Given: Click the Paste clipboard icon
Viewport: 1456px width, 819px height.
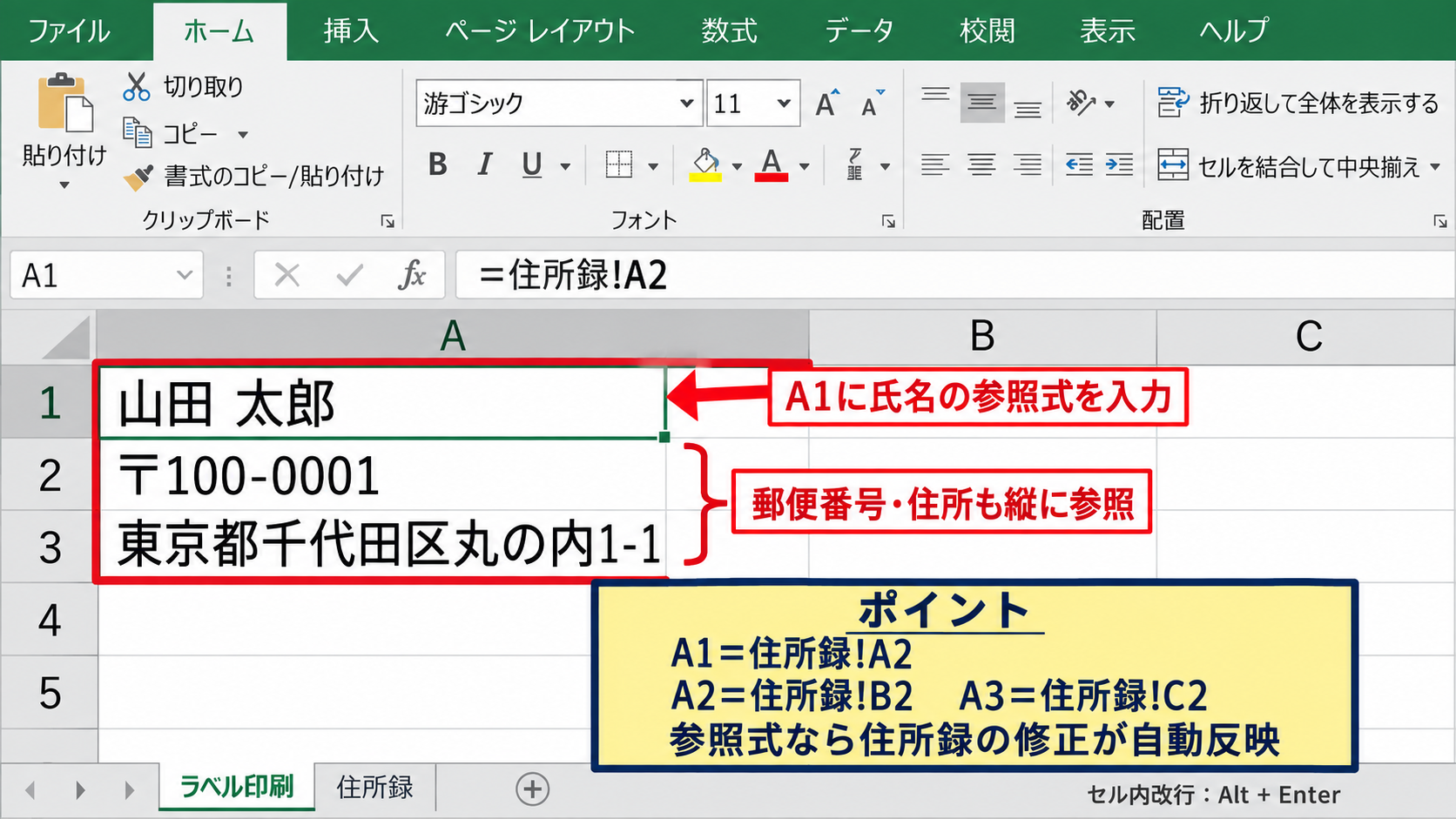Looking at the screenshot, I should coord(64,103).
